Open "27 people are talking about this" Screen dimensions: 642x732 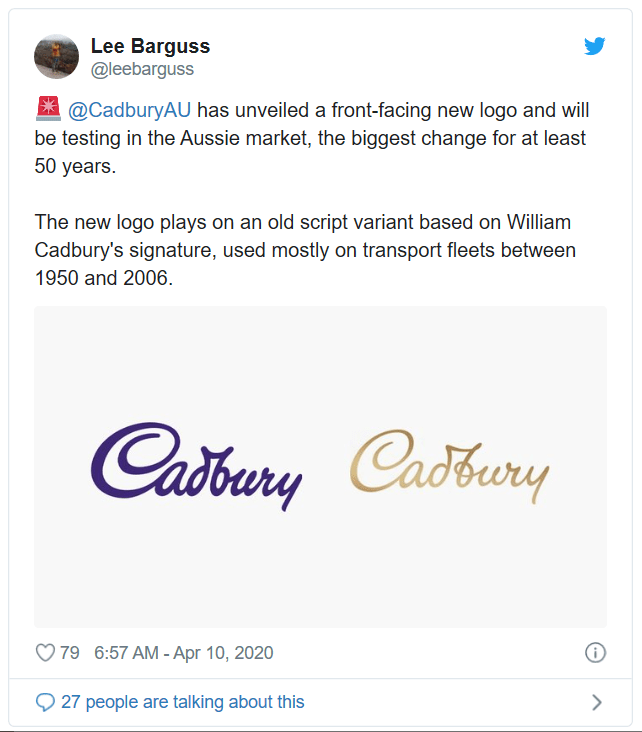coord(182,702)
